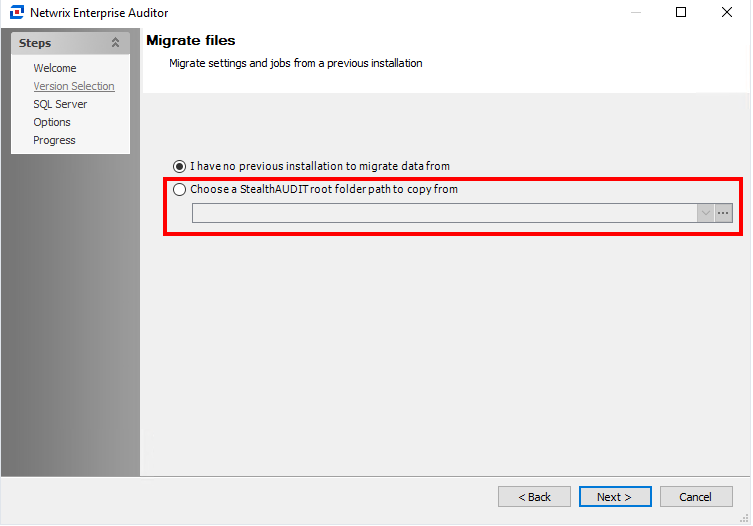Select the Options step
Viewport: 753px width, 526px height.
point(52,122)
